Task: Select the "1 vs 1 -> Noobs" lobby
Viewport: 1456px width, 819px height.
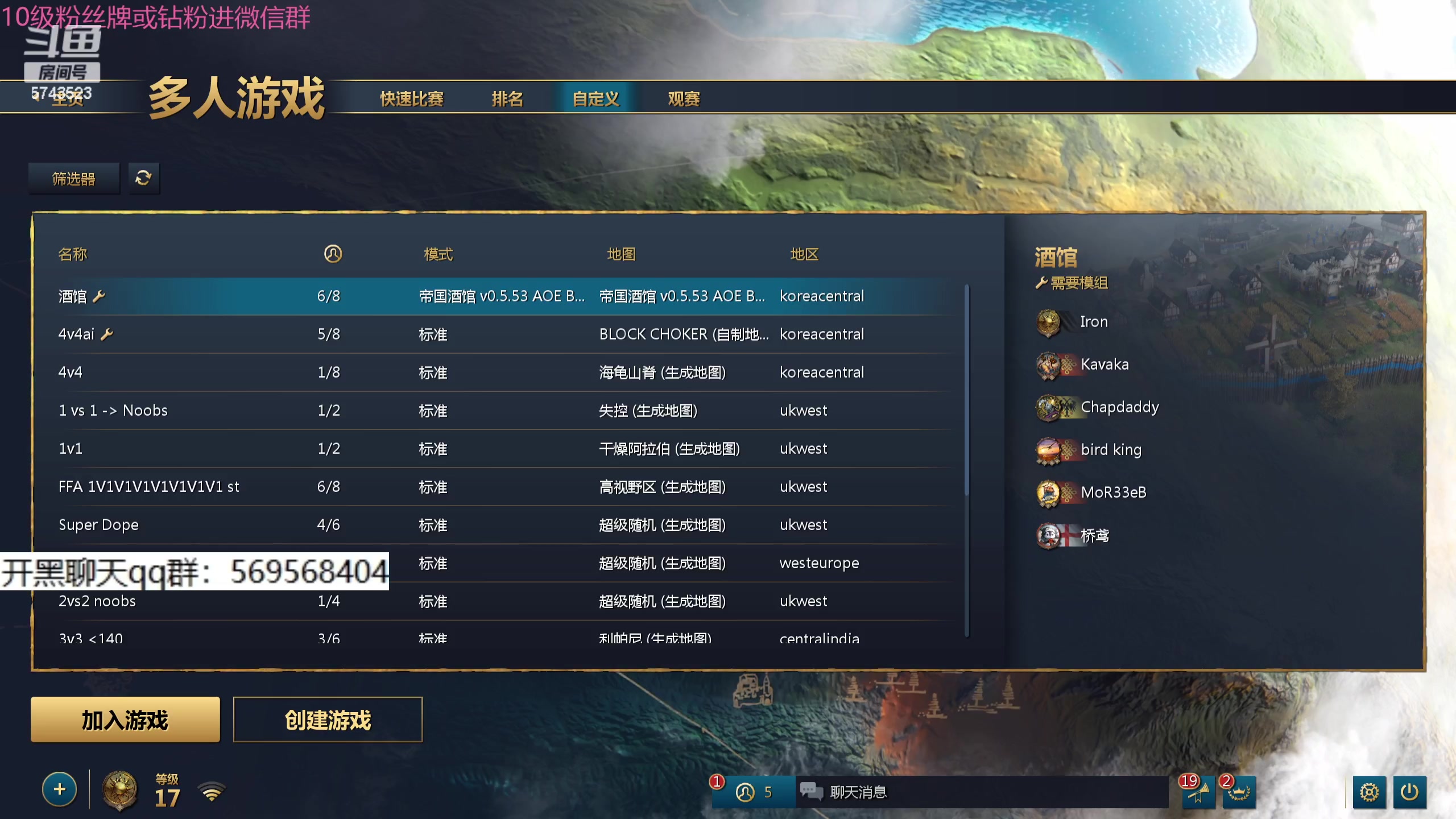Action: point(113,410)
